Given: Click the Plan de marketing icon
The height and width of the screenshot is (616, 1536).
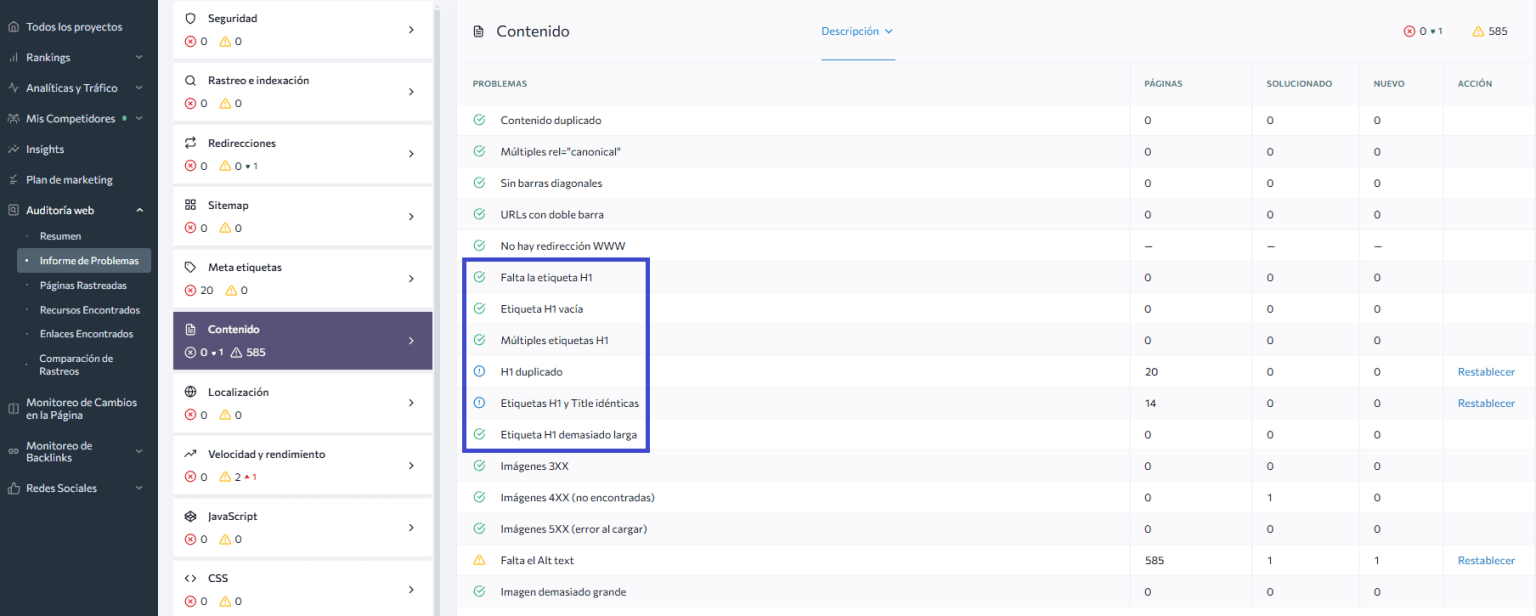Looking at the screenshot, I should pos(12,179).
